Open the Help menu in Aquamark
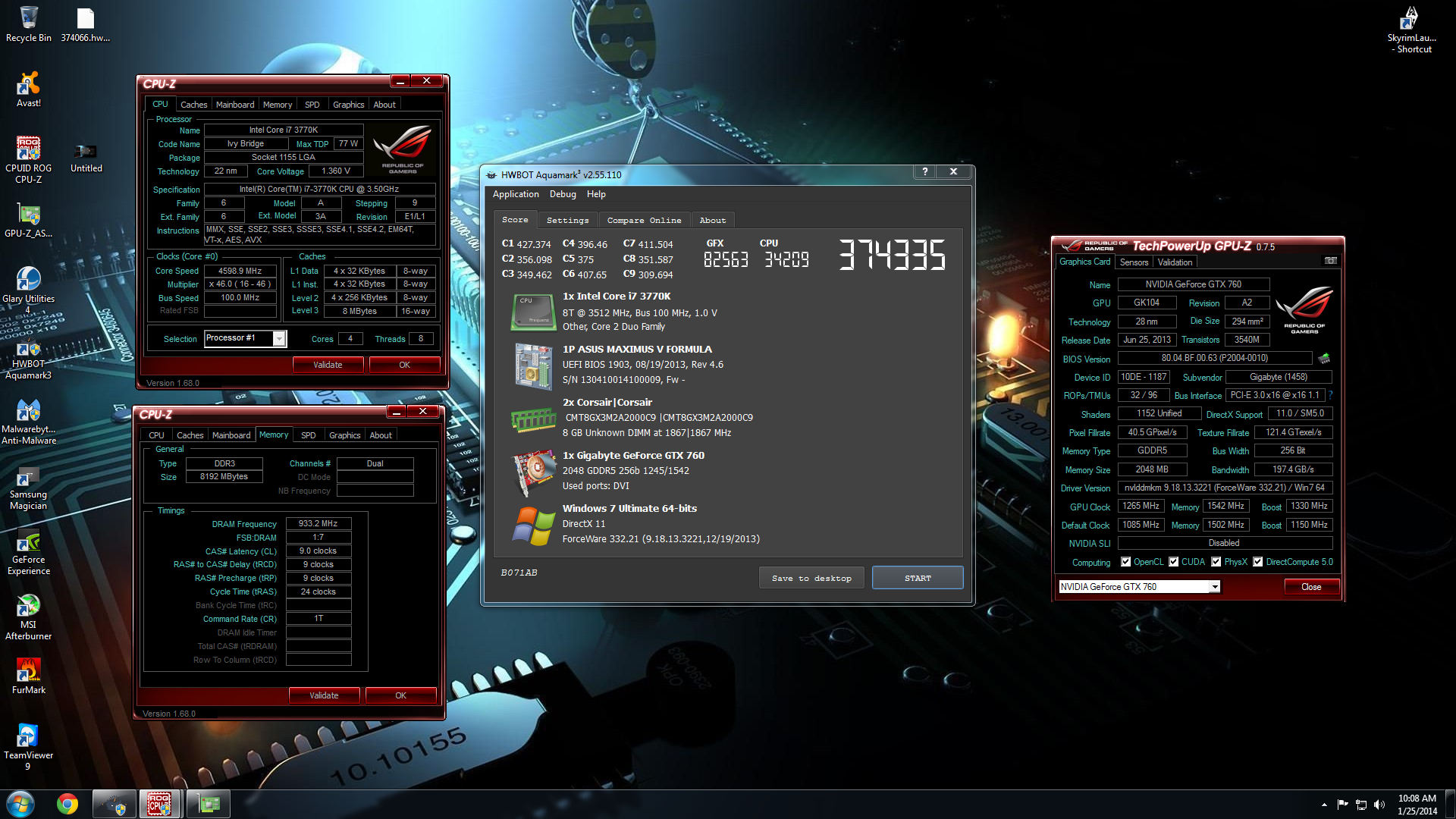 596,194
